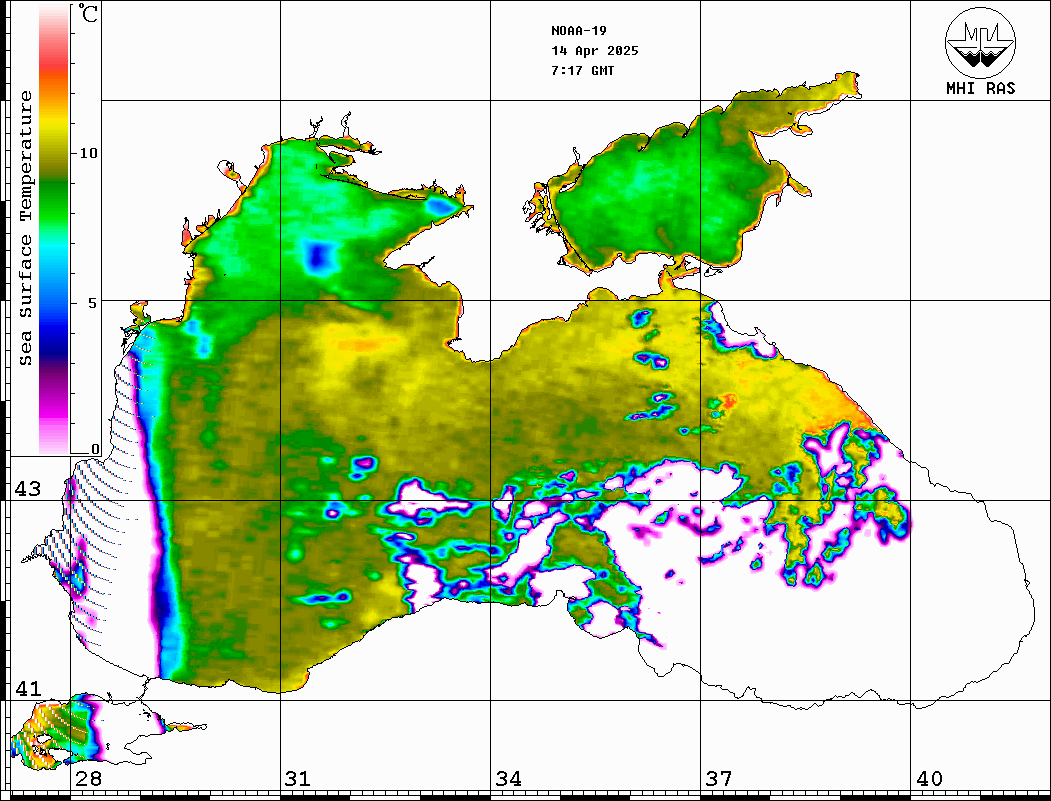Click the "Sea Surface Temperature" vertical label
The height and width of the screenshot is (801, 1051).
click(x=25, y=228)
